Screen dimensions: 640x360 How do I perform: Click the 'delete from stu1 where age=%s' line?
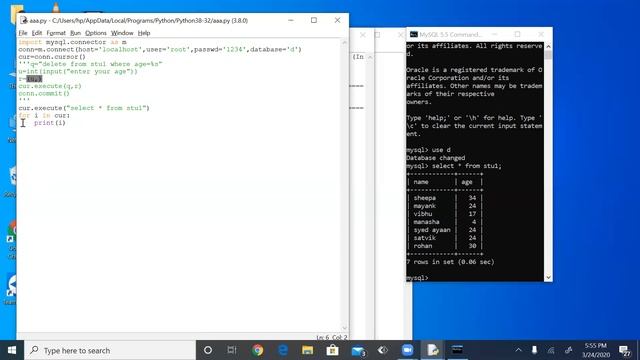click(90, 64)
